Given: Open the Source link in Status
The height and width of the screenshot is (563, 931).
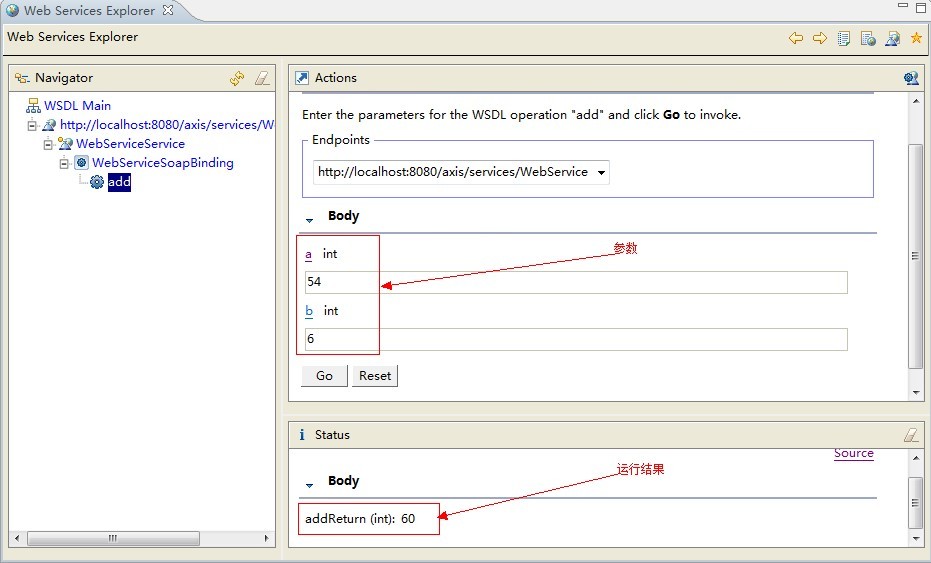Looking at the screenshot, I should pyautogui.click(x=853, y=453).
